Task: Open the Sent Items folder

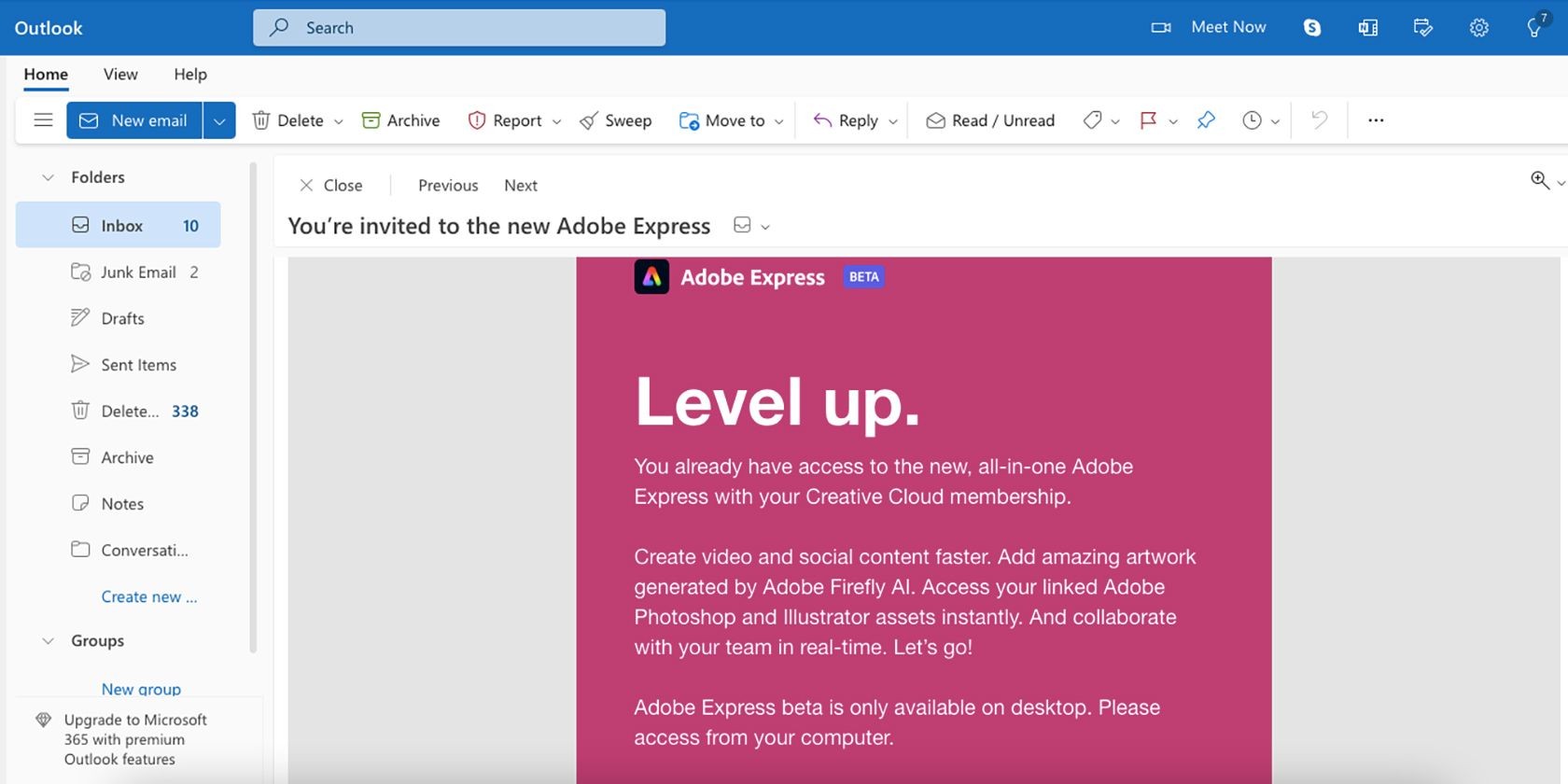Action: tap(119, 365)
